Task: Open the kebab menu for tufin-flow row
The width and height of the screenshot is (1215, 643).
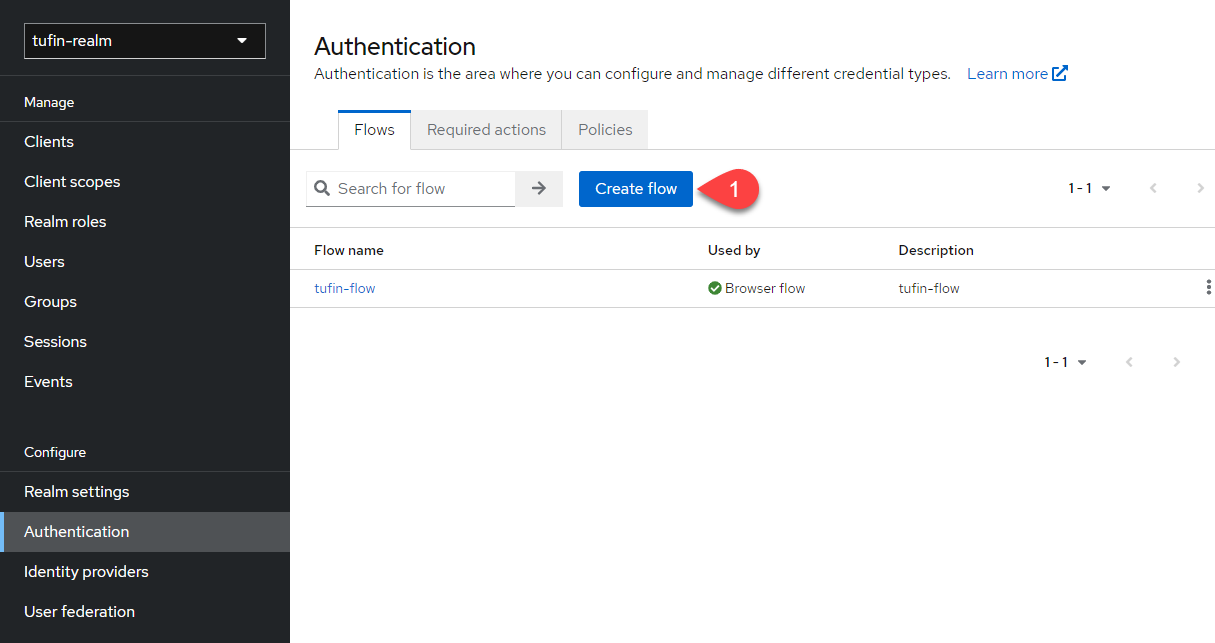Action: click(1207, 288)
